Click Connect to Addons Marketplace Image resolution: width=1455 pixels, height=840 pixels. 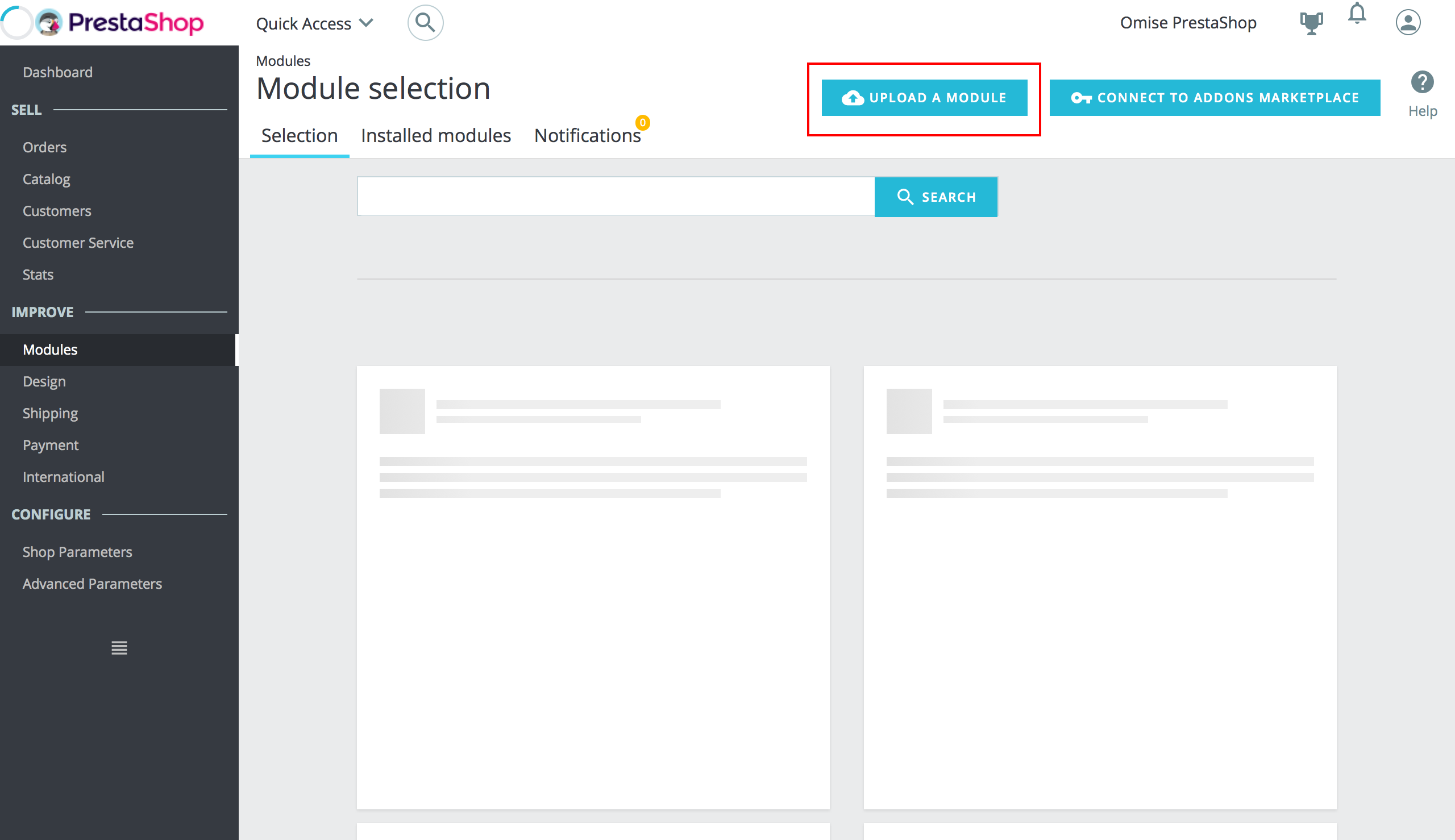click(1215, 97)
